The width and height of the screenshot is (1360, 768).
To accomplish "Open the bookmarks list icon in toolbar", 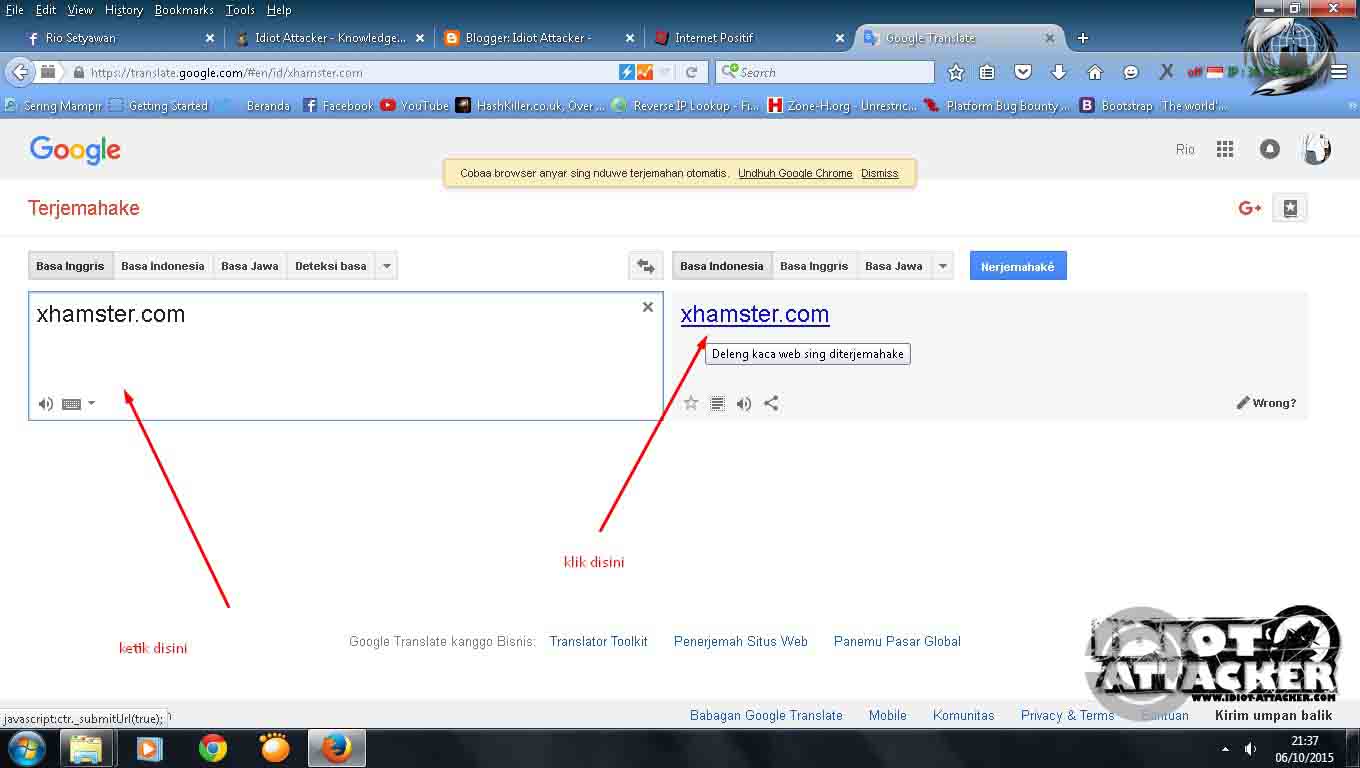I will click(987, 72).
